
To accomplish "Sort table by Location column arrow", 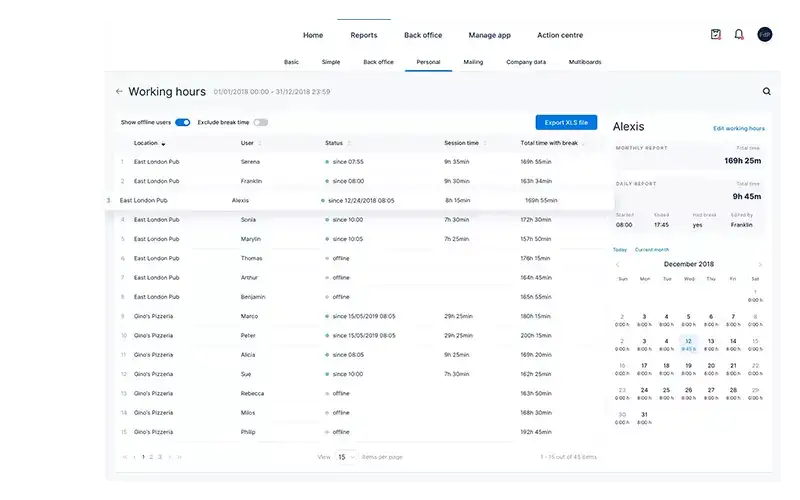I will click(x=163, y=144).
